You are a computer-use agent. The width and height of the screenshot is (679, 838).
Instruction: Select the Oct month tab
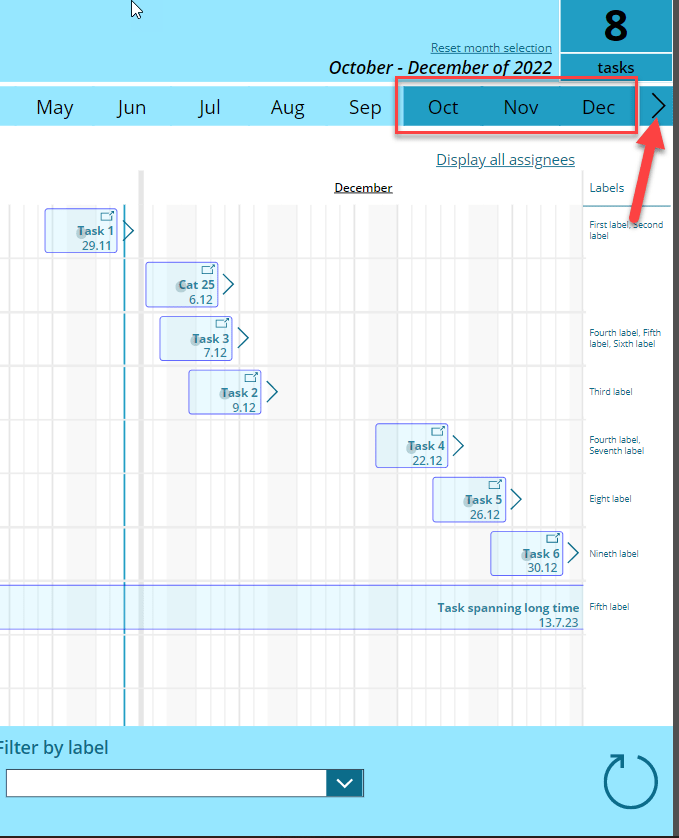pos(443,107)
